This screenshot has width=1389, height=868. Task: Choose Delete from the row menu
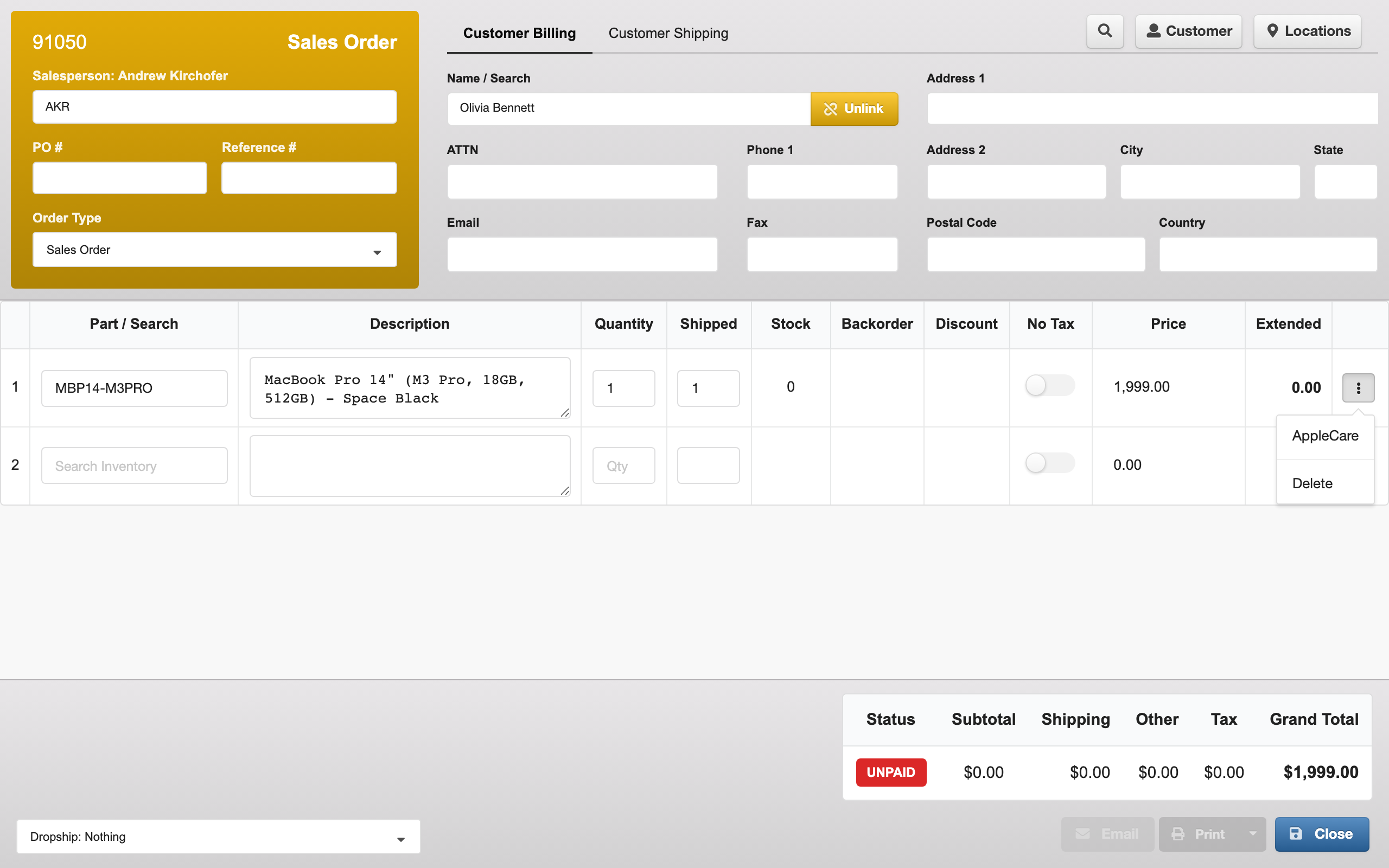tap(1325, 483)
